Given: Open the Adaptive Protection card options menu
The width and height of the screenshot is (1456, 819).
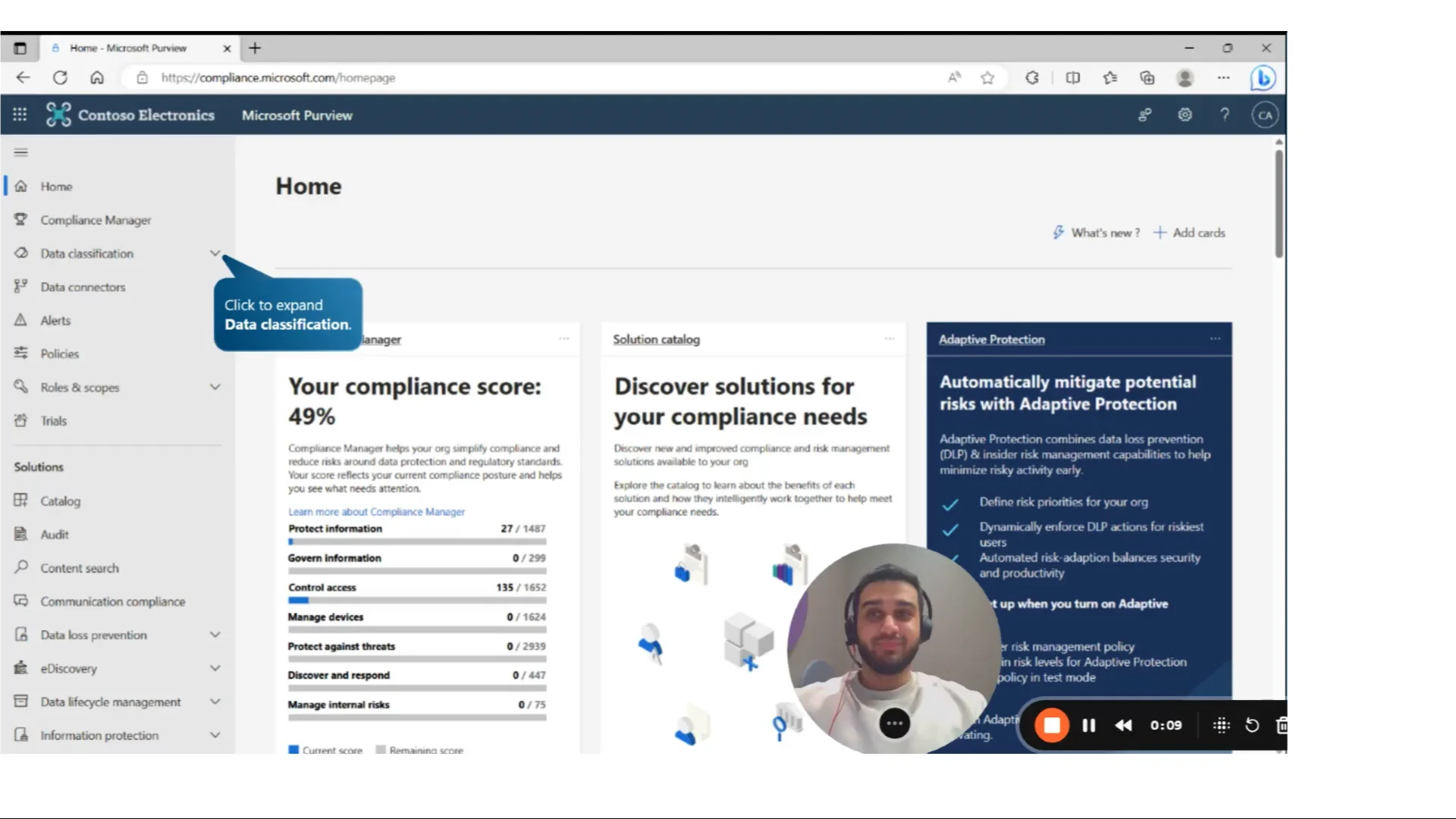Looking at the screenshot, I should [x=1214, y=339].
